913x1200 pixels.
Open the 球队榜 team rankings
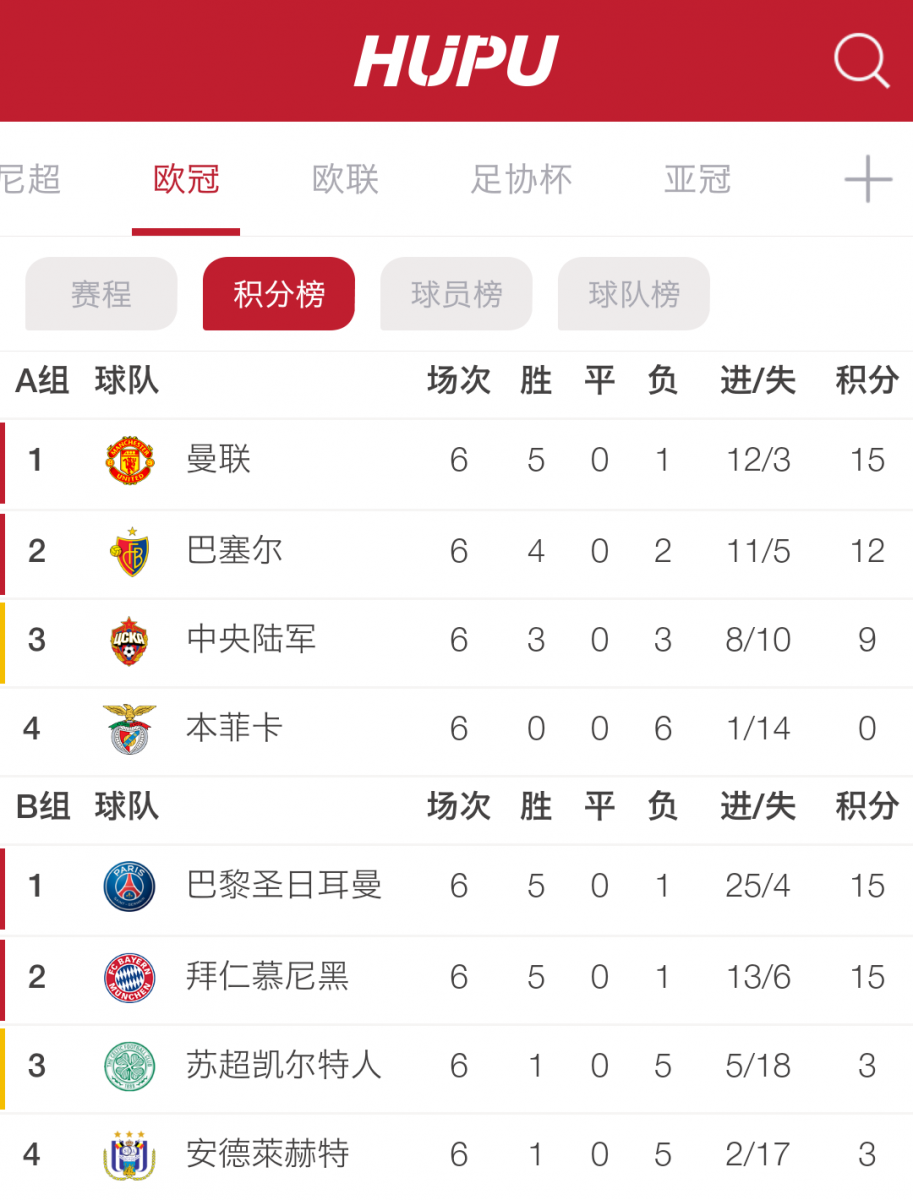point(634,294)
